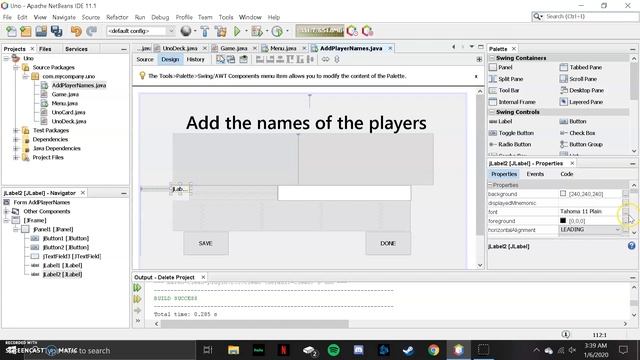The height and width of the screenshot is (360, 640).
Task: Click the Re-run icon in Output panel
Action: (138, 288)
